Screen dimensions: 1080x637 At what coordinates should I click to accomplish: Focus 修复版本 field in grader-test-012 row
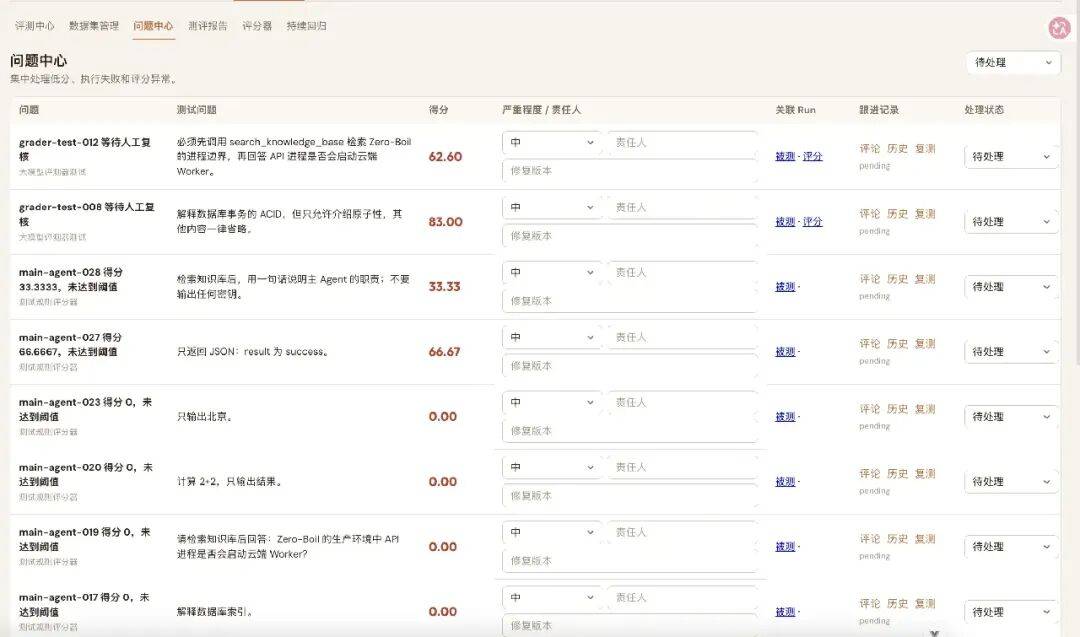630,171
